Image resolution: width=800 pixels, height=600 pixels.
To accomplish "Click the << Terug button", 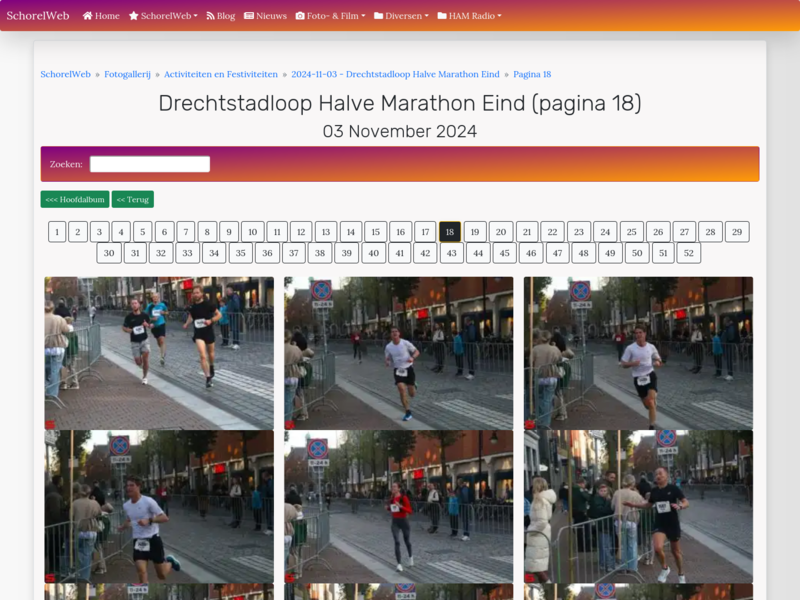I will (133, 199).
